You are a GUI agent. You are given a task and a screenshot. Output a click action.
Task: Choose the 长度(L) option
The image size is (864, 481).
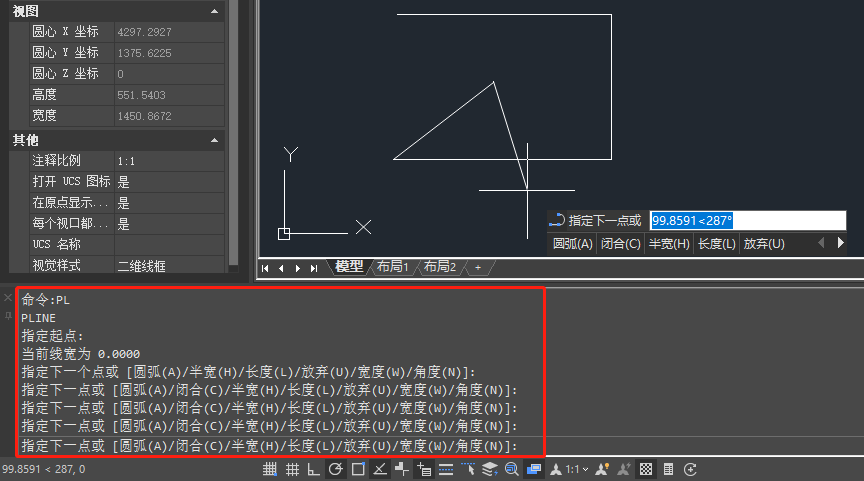(x=716, y=244)
